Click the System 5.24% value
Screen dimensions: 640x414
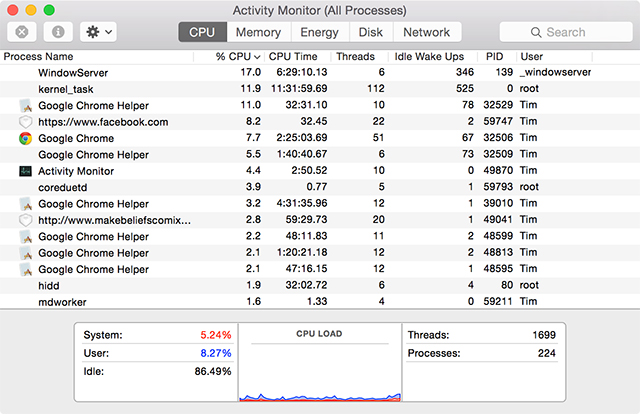(x=216, y=335)
